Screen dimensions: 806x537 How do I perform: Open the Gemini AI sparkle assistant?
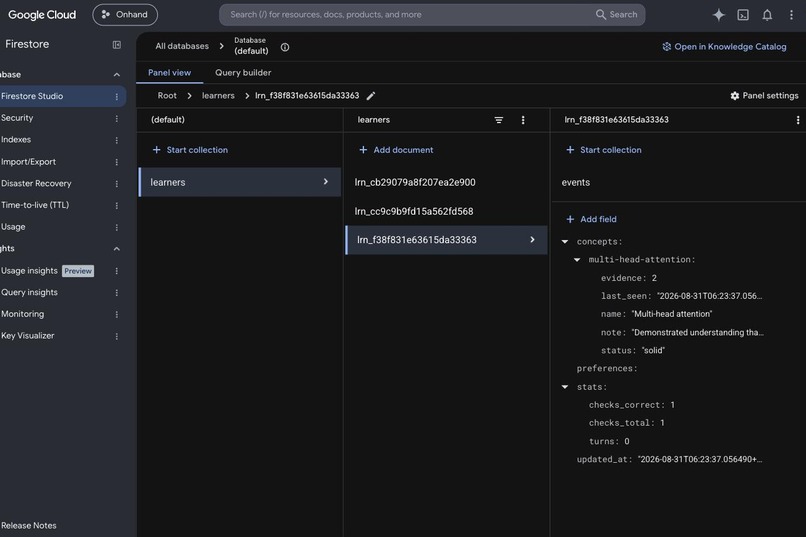point(719,15)
